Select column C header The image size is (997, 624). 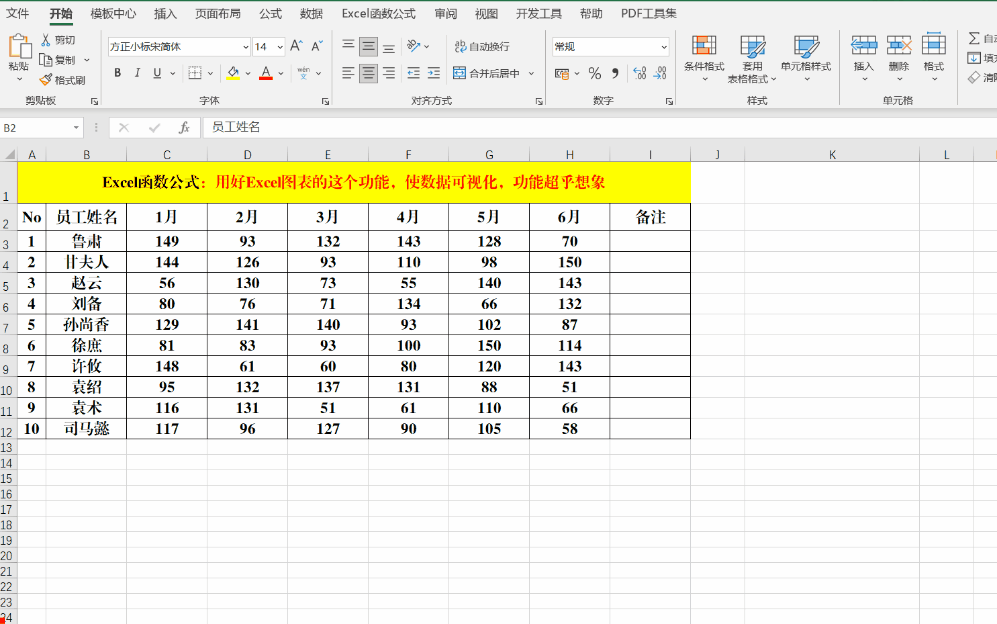167,155
